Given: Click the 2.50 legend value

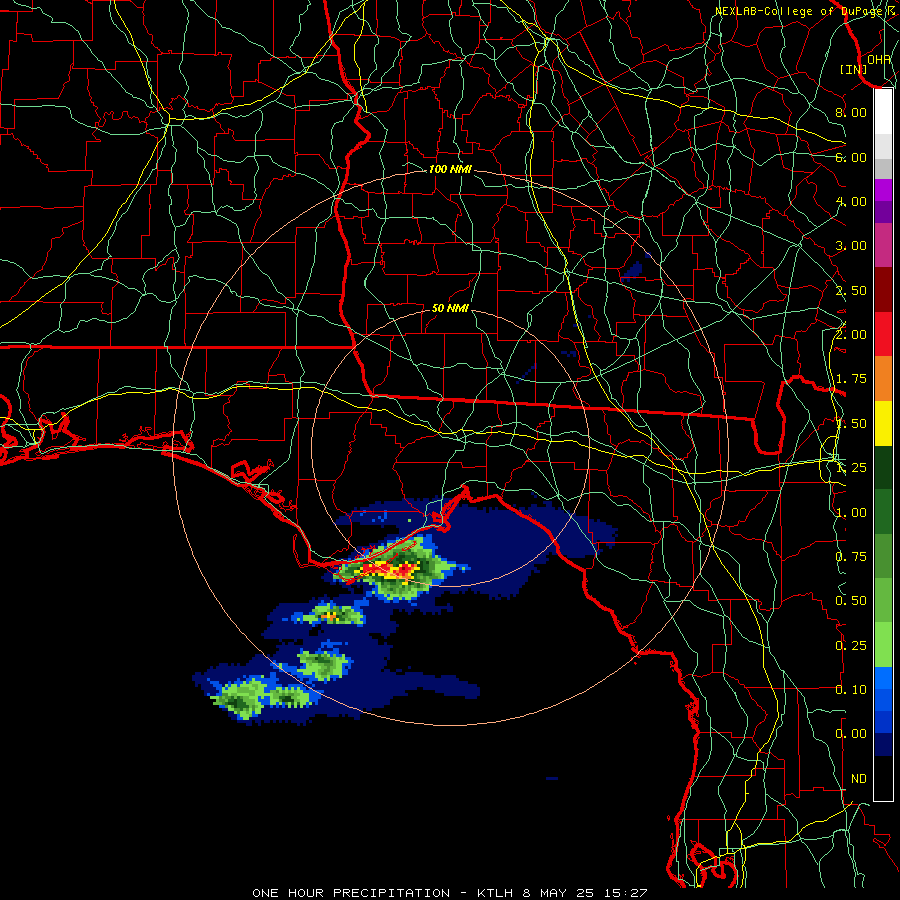Looking at the screenshot, I should pos(851,290).
